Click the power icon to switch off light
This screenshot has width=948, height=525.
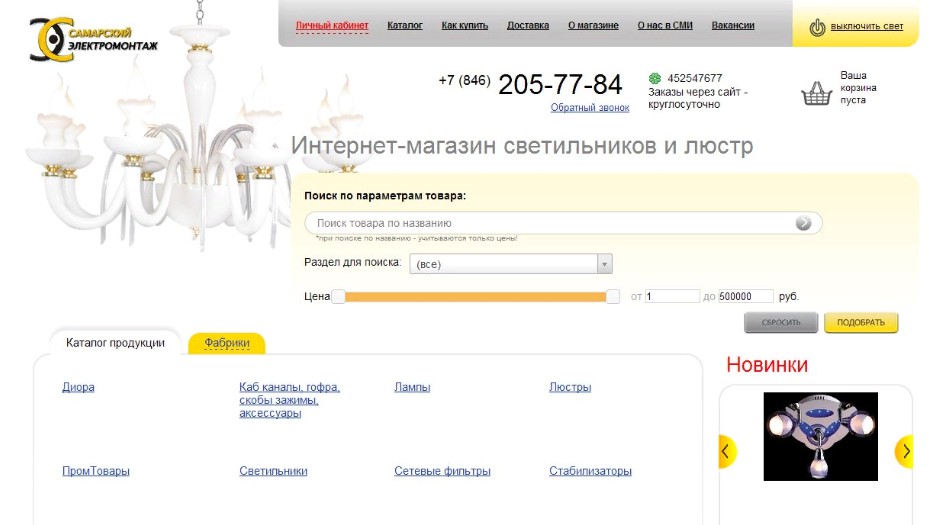pos(817,27)
